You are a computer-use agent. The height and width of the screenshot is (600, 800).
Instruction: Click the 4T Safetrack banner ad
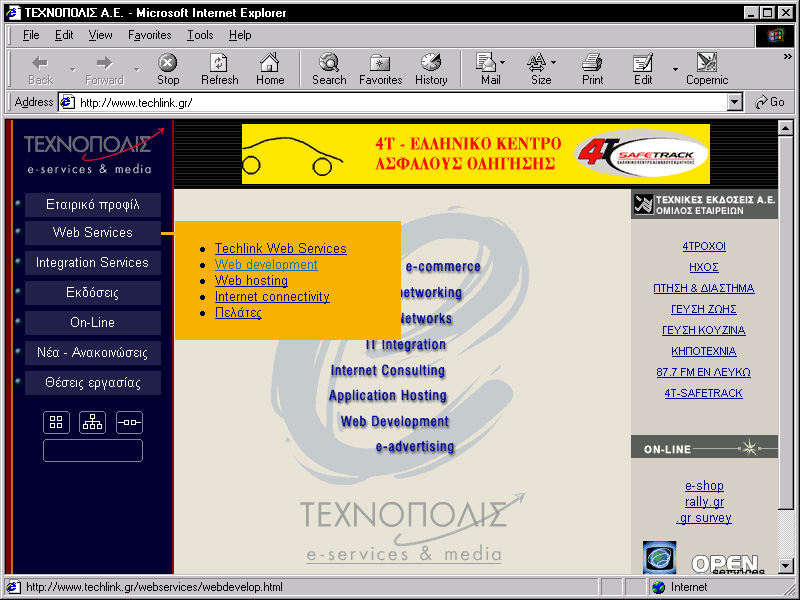(x=476, y=154)
